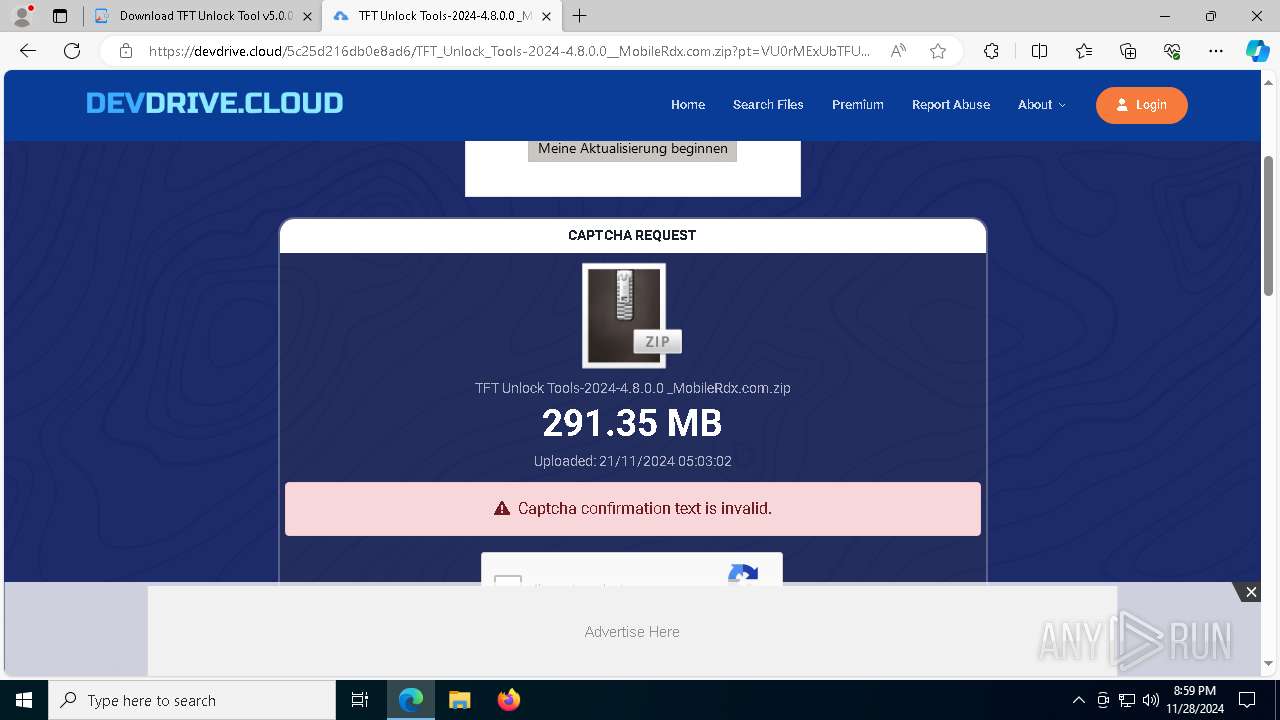
Task: Close the TFT Unlock Tools-2024 tab
Action: click(x=546, y=16)
